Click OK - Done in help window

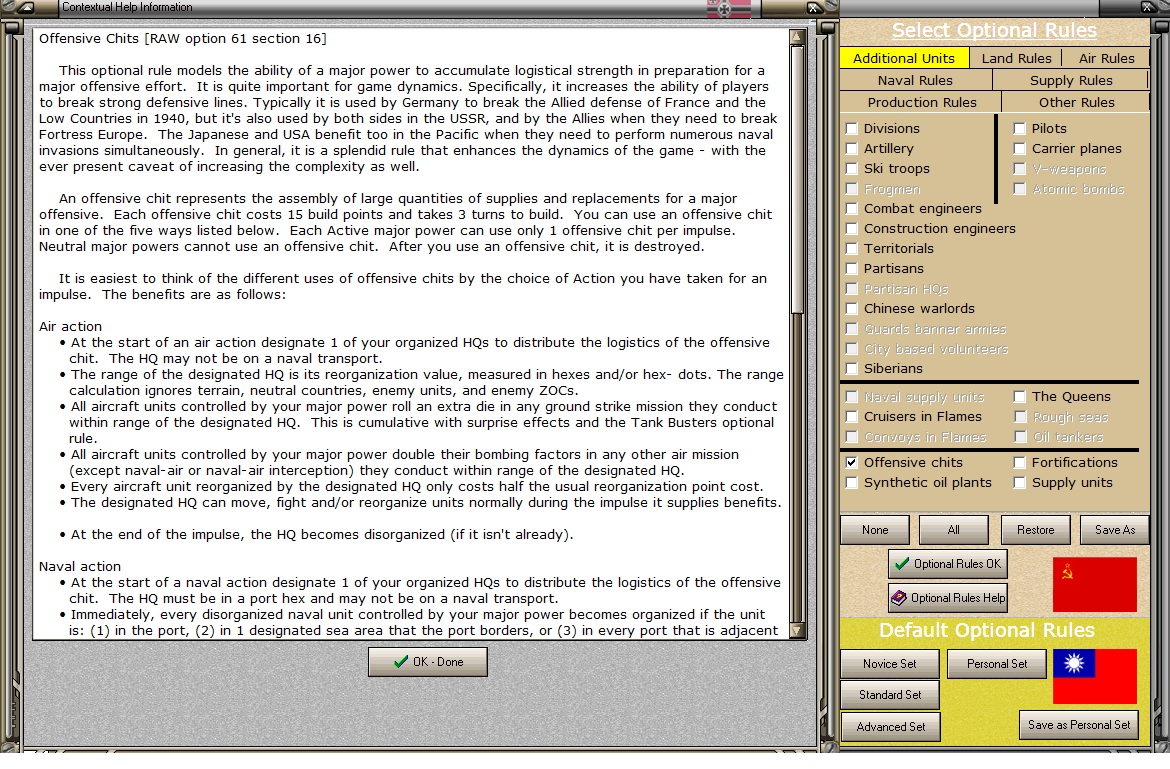[x=428, y=662]
